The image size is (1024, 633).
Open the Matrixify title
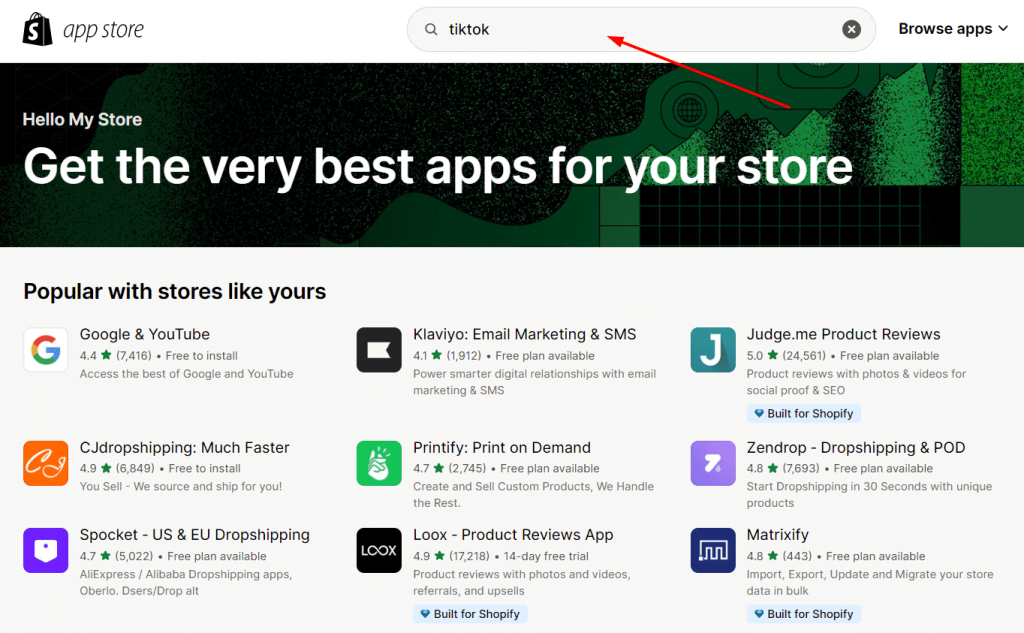click(777, 534)
